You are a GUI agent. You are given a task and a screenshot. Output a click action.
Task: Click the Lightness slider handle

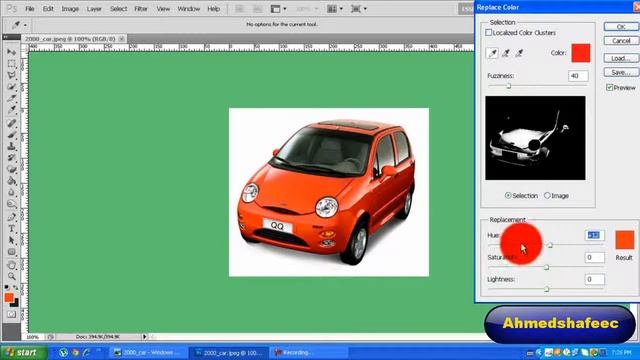(547, 289)
